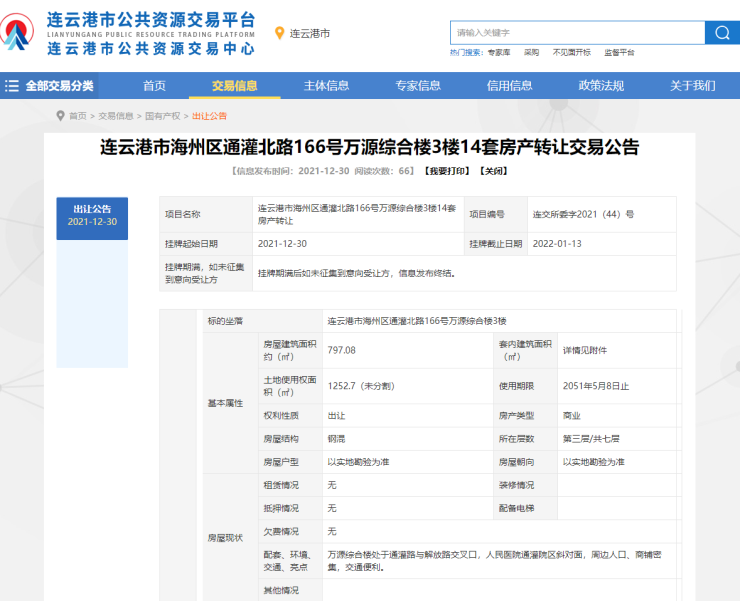The height and width of the screenshot is (601, 740).
Task: Click 标的坐落 address value cell
Action: point(499,321)
